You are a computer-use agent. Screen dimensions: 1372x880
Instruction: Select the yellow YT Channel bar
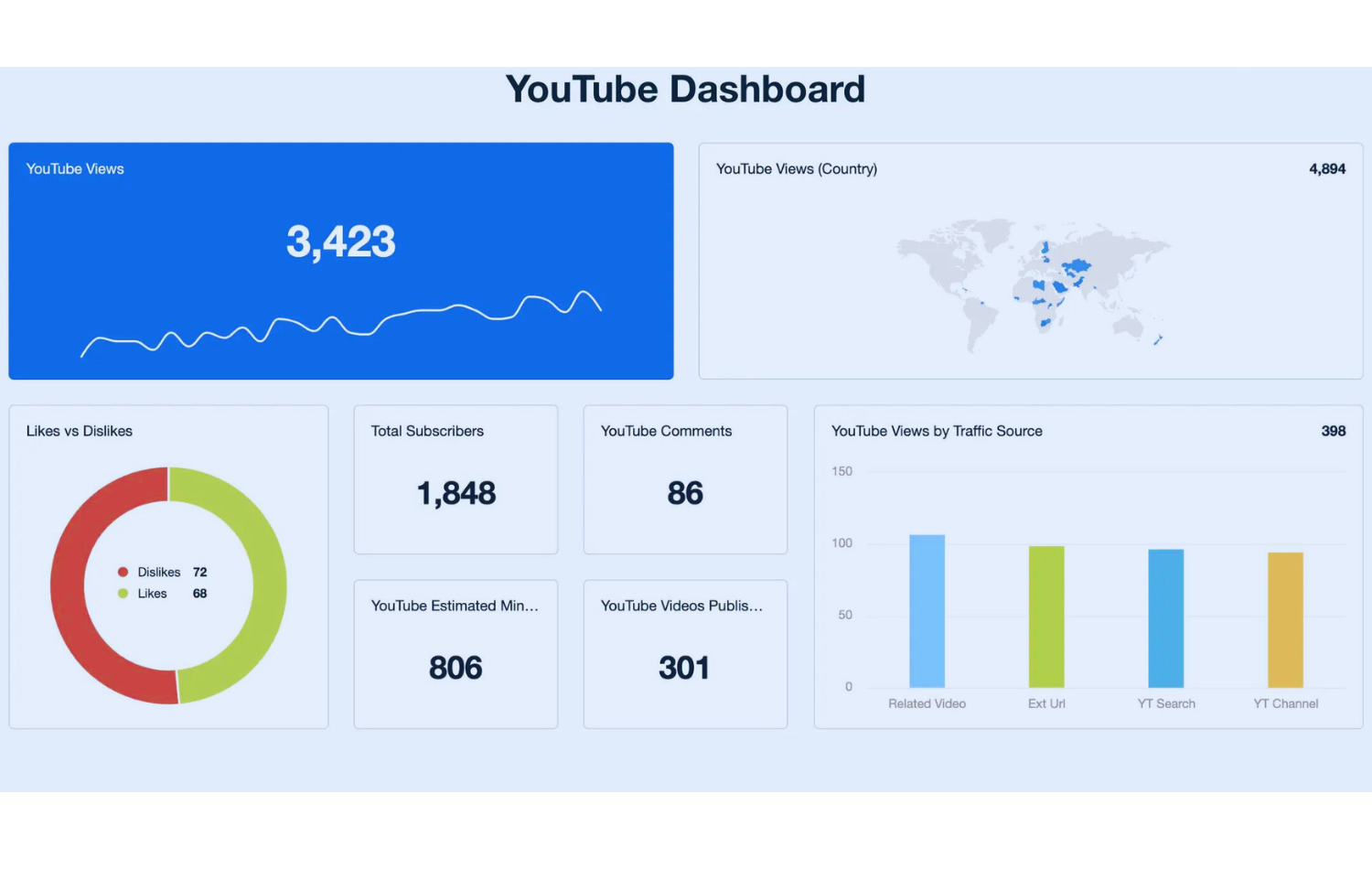point(1285,620)
